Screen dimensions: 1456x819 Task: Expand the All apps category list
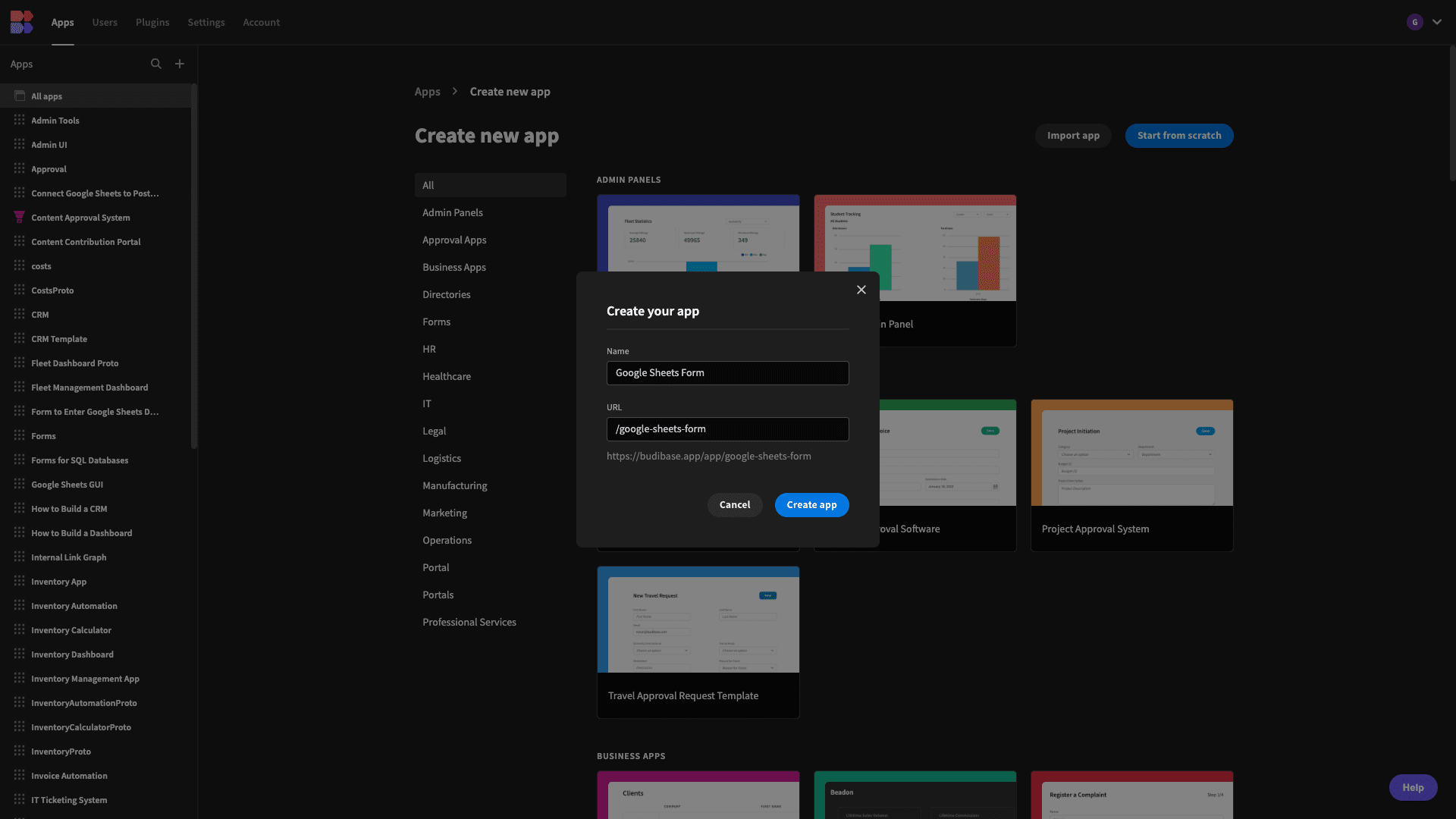(47, 96)
